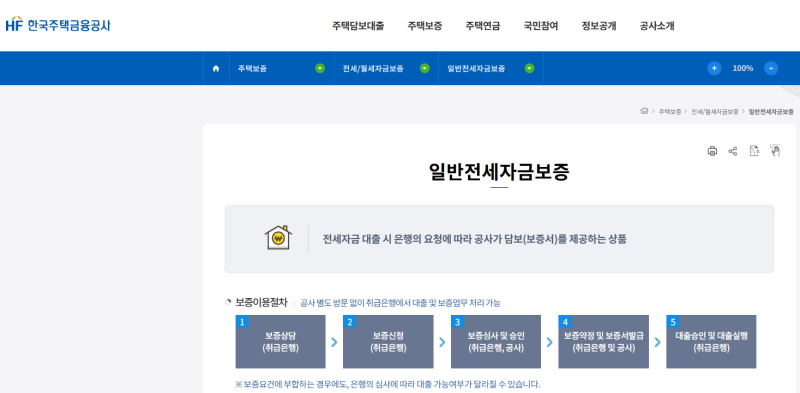Viewport: 800px width, 393px height.
Task: Open the 국민참여 menu
Action: coord(541,26)
